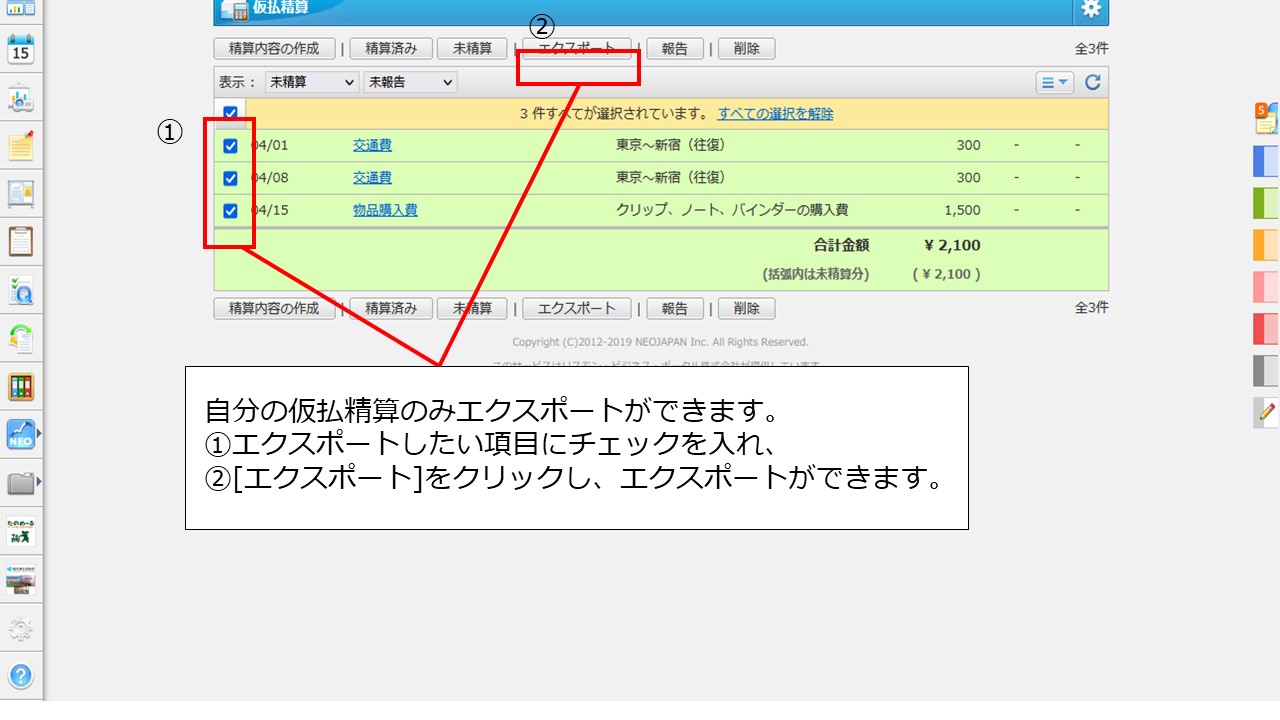This screenshot has height=720, width=1280.
Task: Click the top 精算内容の作成 button
Action: tap(274, 49)
